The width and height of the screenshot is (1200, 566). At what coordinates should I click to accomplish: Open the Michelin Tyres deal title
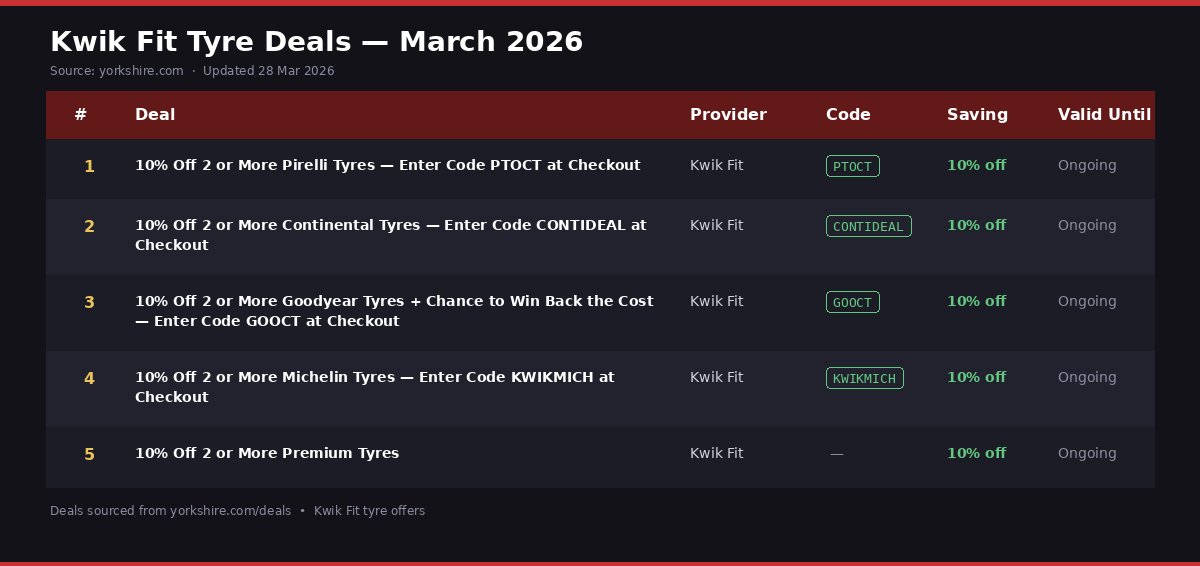pos(375,387)
